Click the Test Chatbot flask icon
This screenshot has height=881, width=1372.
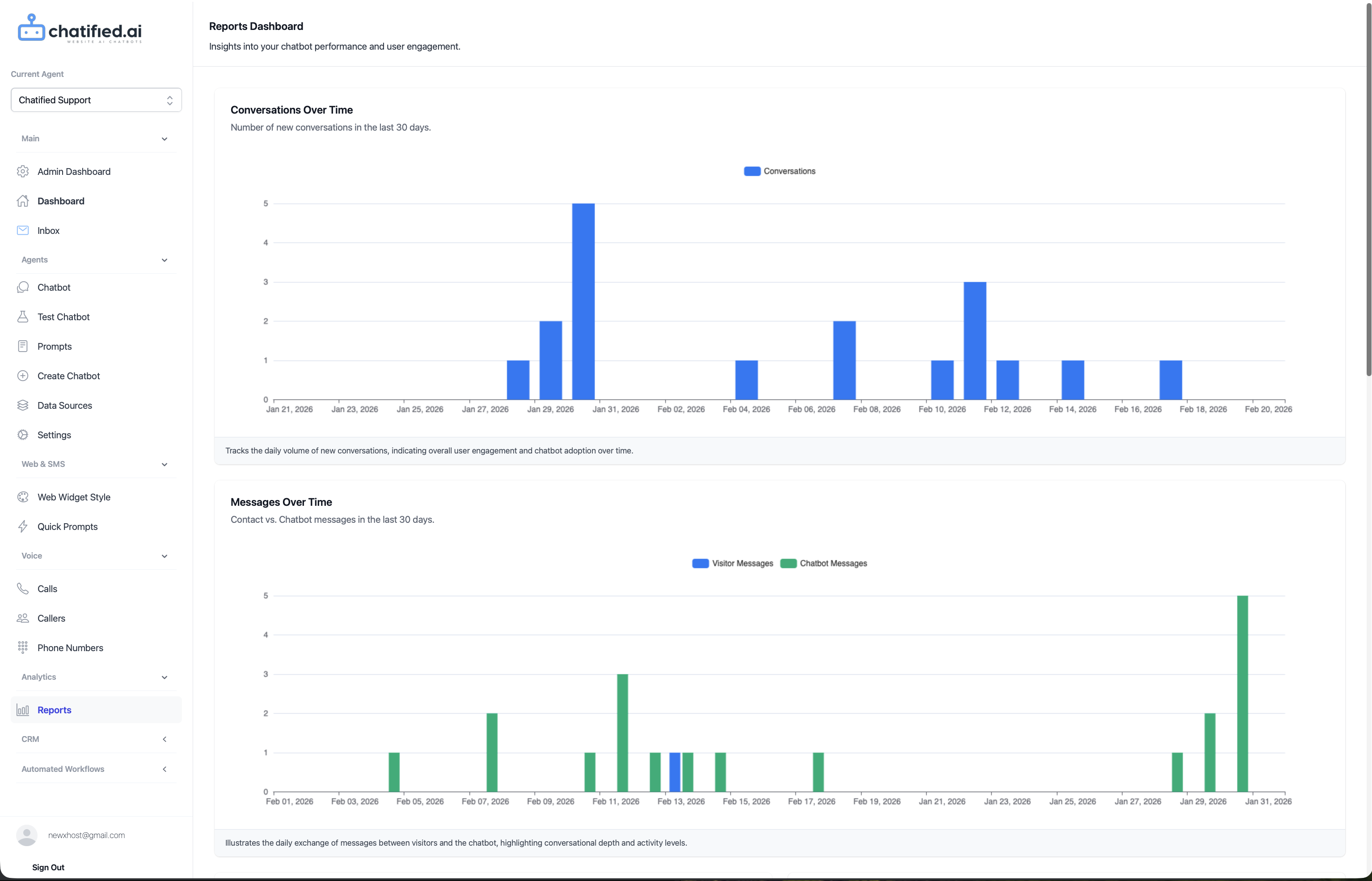coord(23,317)
